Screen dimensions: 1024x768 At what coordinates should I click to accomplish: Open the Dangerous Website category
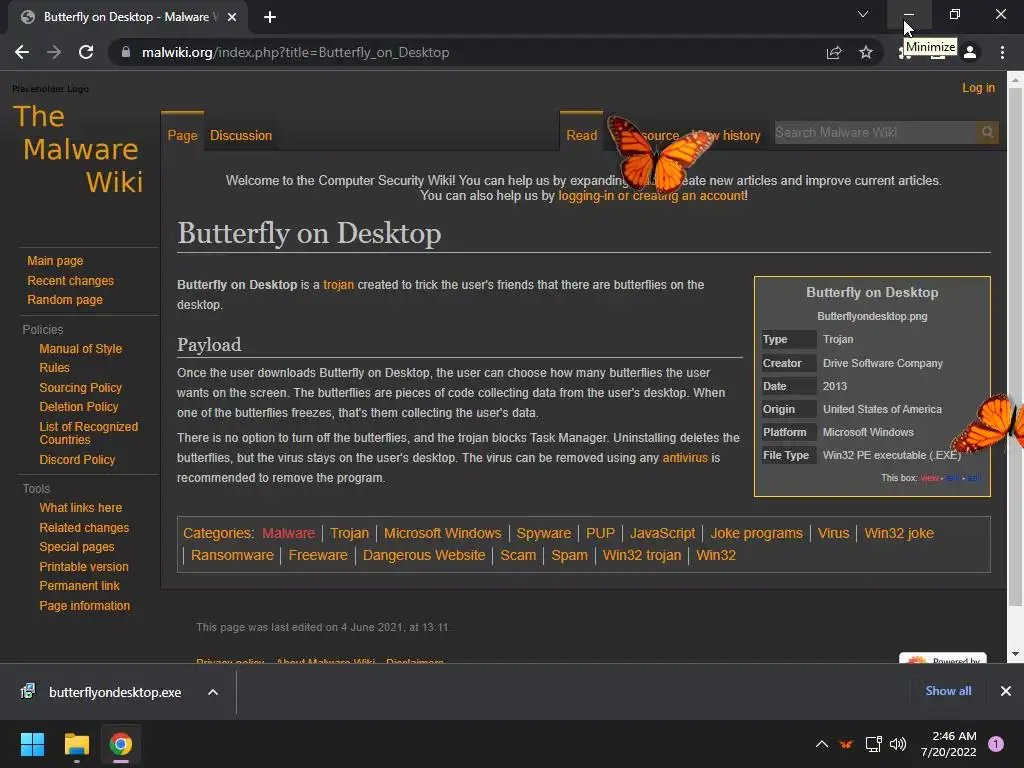[x=424, y=555]
